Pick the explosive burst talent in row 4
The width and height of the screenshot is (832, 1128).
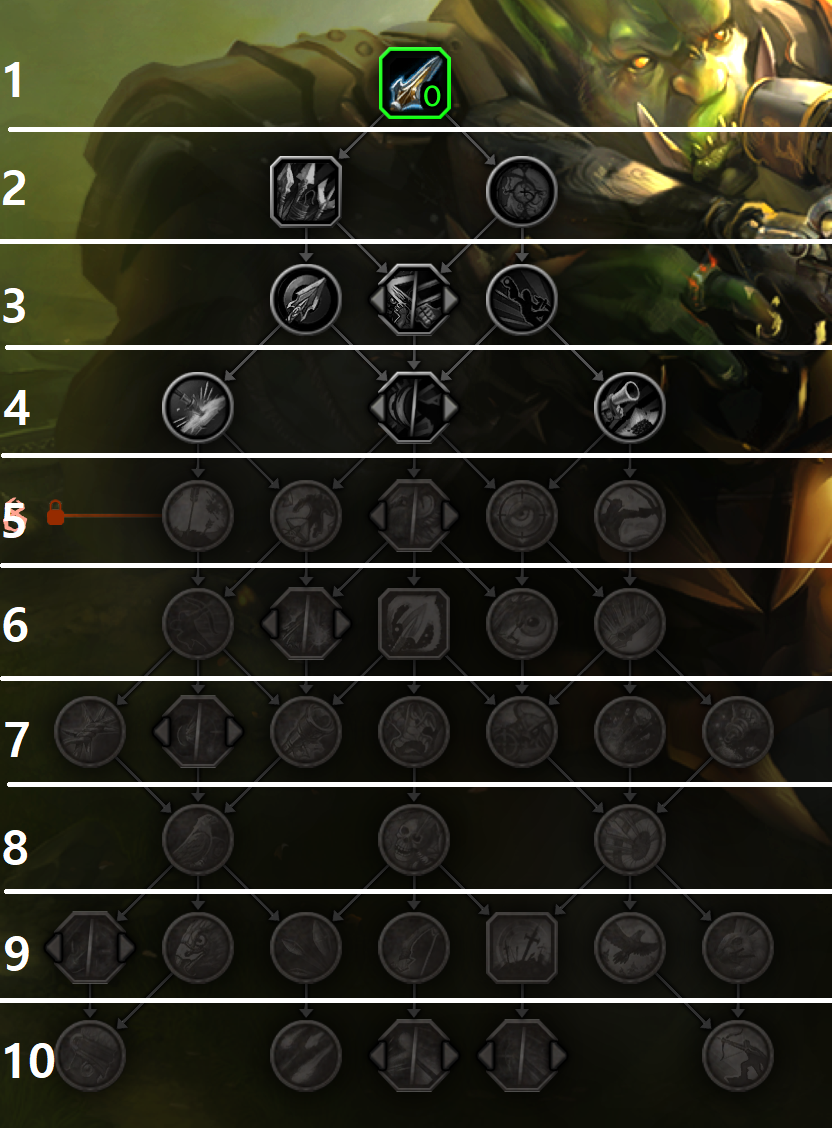click(x=198, y=407)
